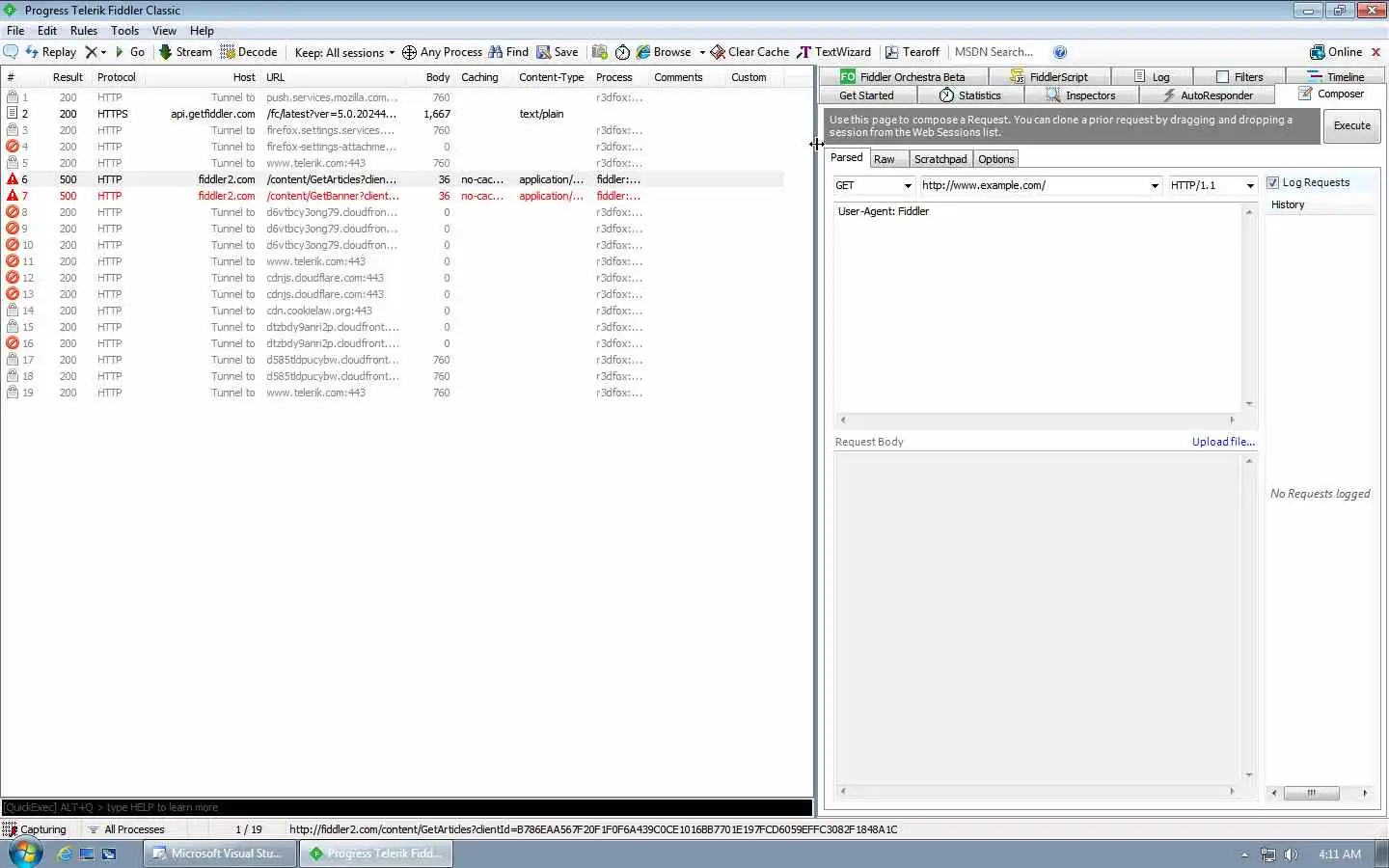Save sessions with the Save icon
Viewport: 1389px width, 868px height.
click(558, 52)
